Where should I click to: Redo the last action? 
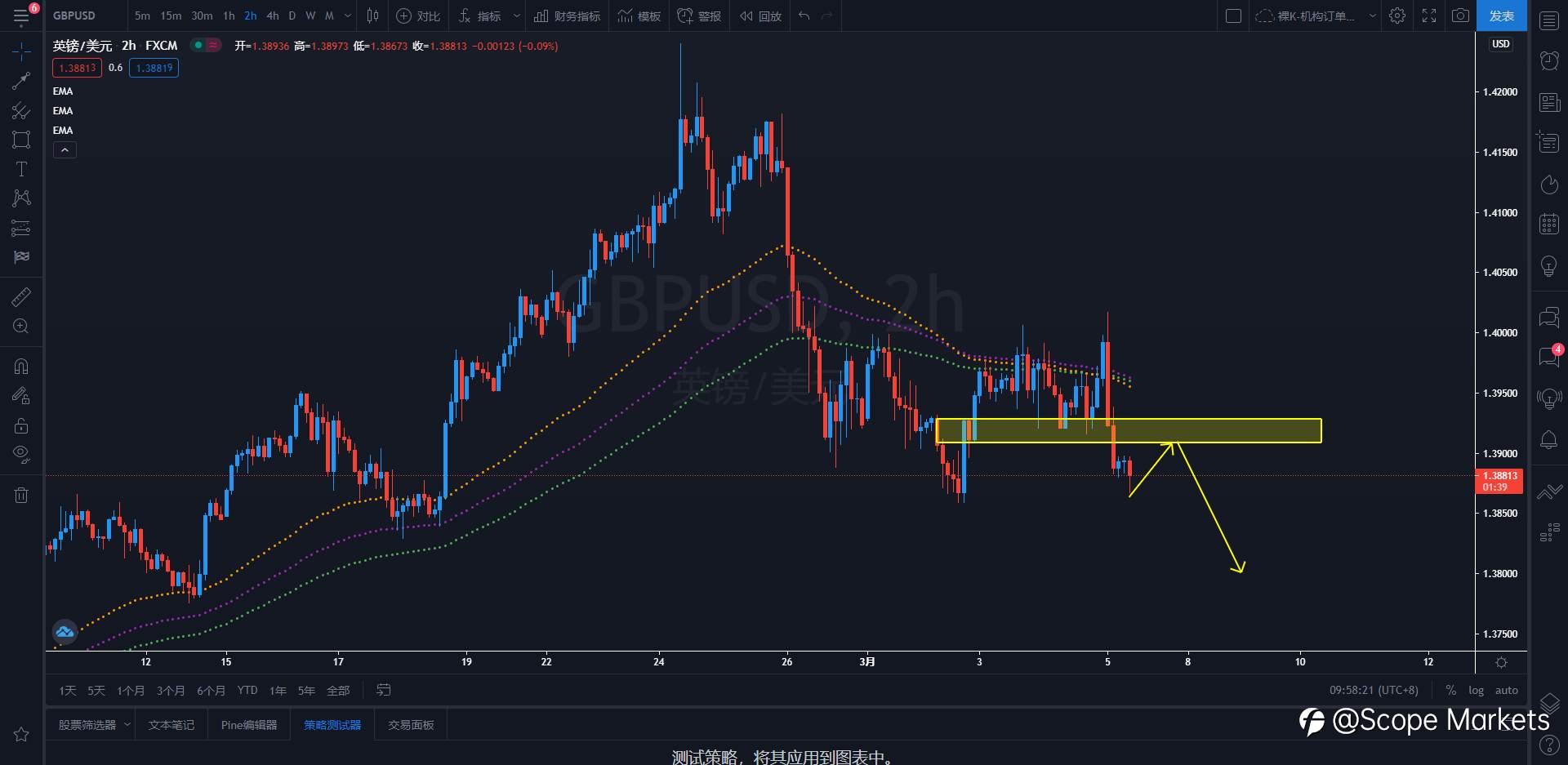(x=827, y=16)
